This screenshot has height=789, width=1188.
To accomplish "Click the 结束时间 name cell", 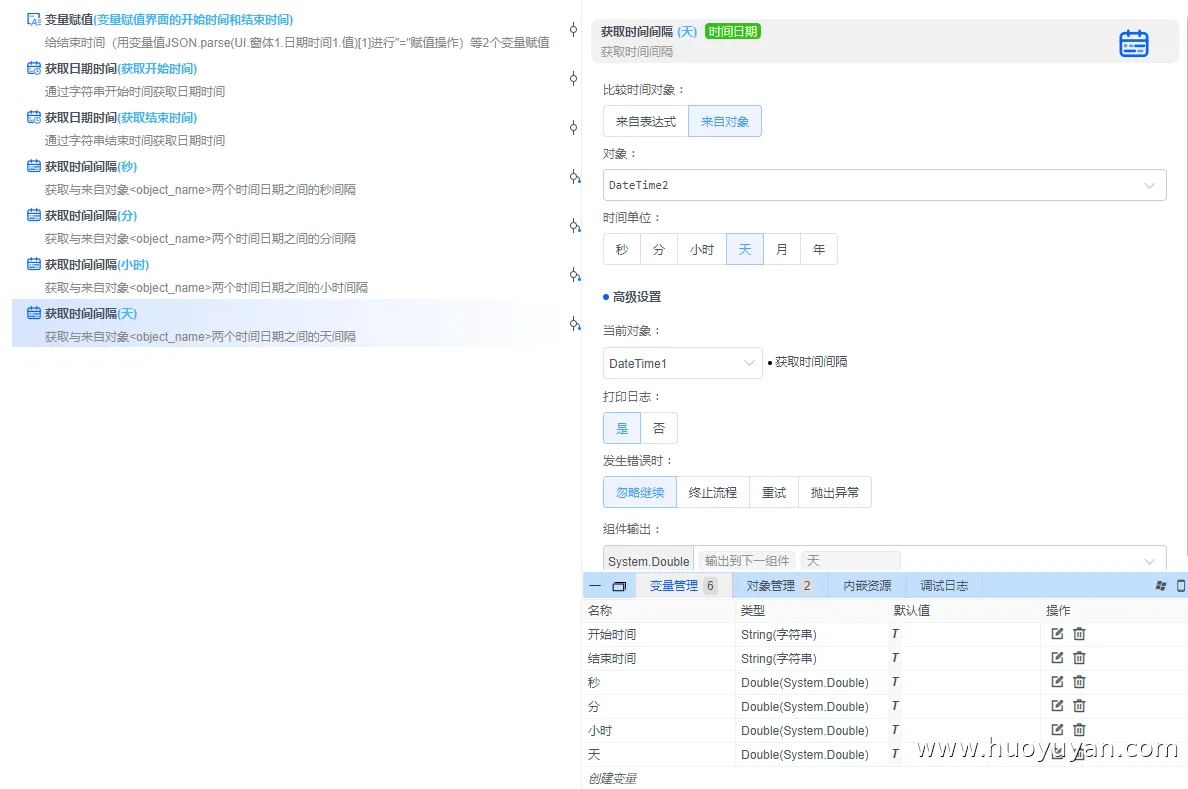I will [x=612, y=659].
